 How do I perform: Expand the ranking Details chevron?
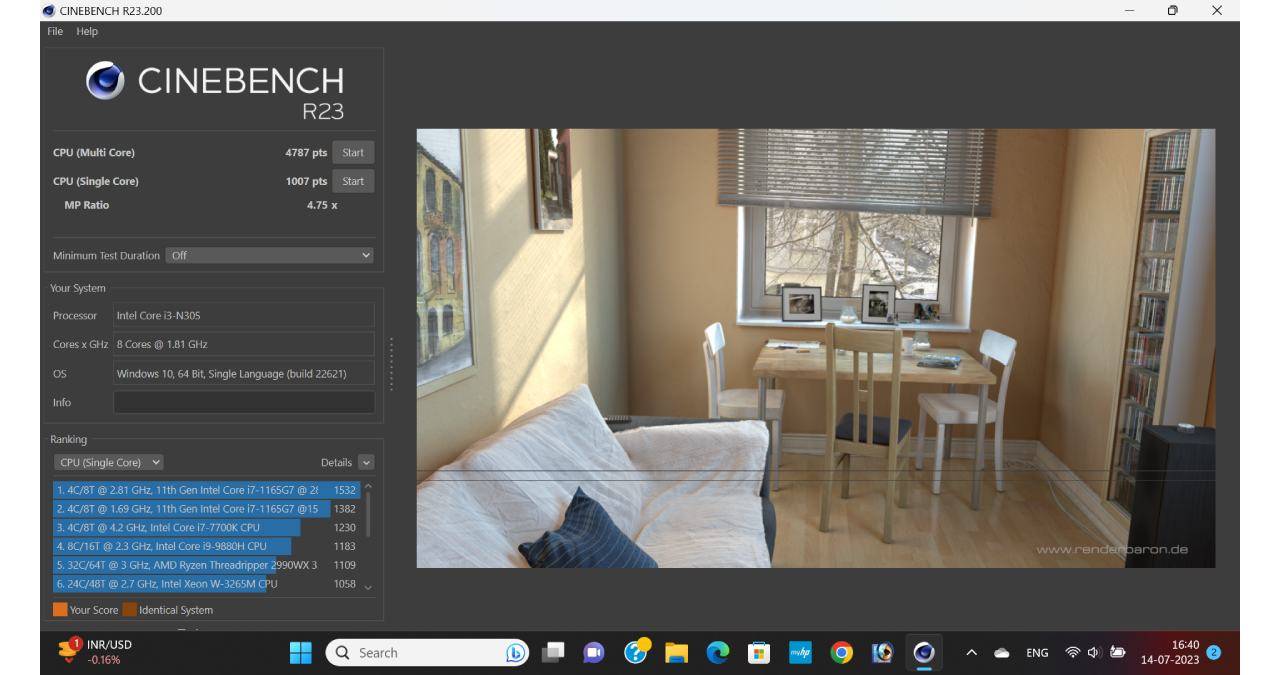point(365,462)
